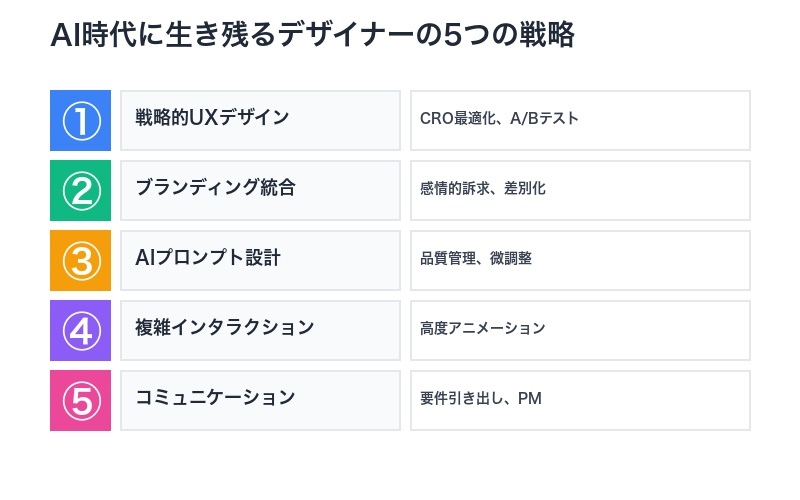Click the 感情的訴求、差別化 description box

[x=580, y=190]
